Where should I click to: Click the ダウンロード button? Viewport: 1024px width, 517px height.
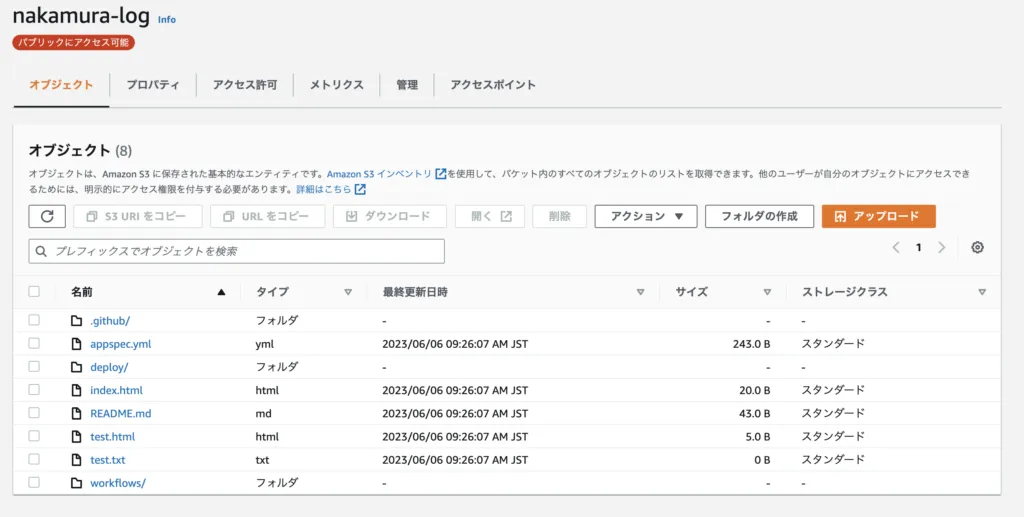[390, 216]
